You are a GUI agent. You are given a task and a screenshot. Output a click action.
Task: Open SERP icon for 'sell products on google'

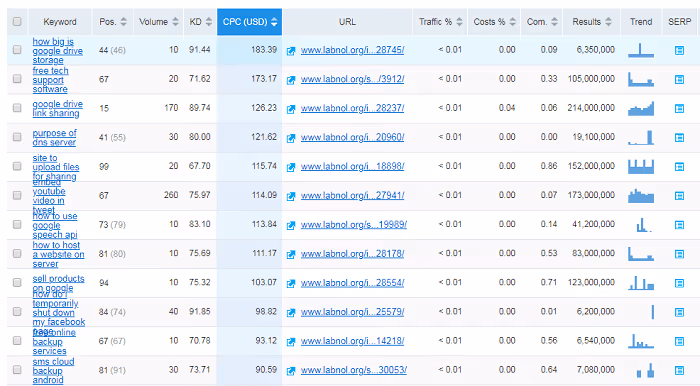pos(679,283)
